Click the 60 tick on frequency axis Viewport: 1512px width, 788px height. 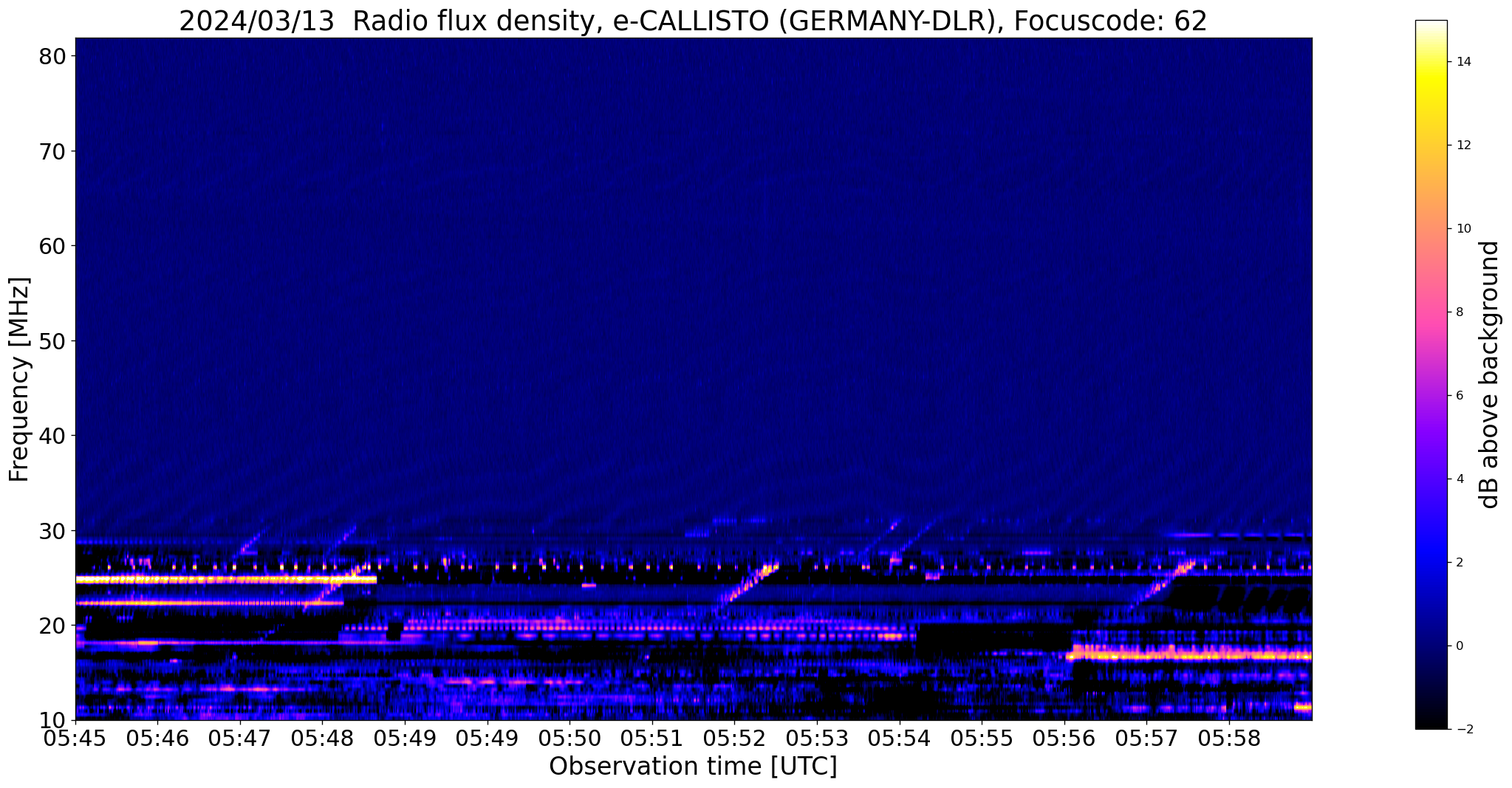(54, 246)
